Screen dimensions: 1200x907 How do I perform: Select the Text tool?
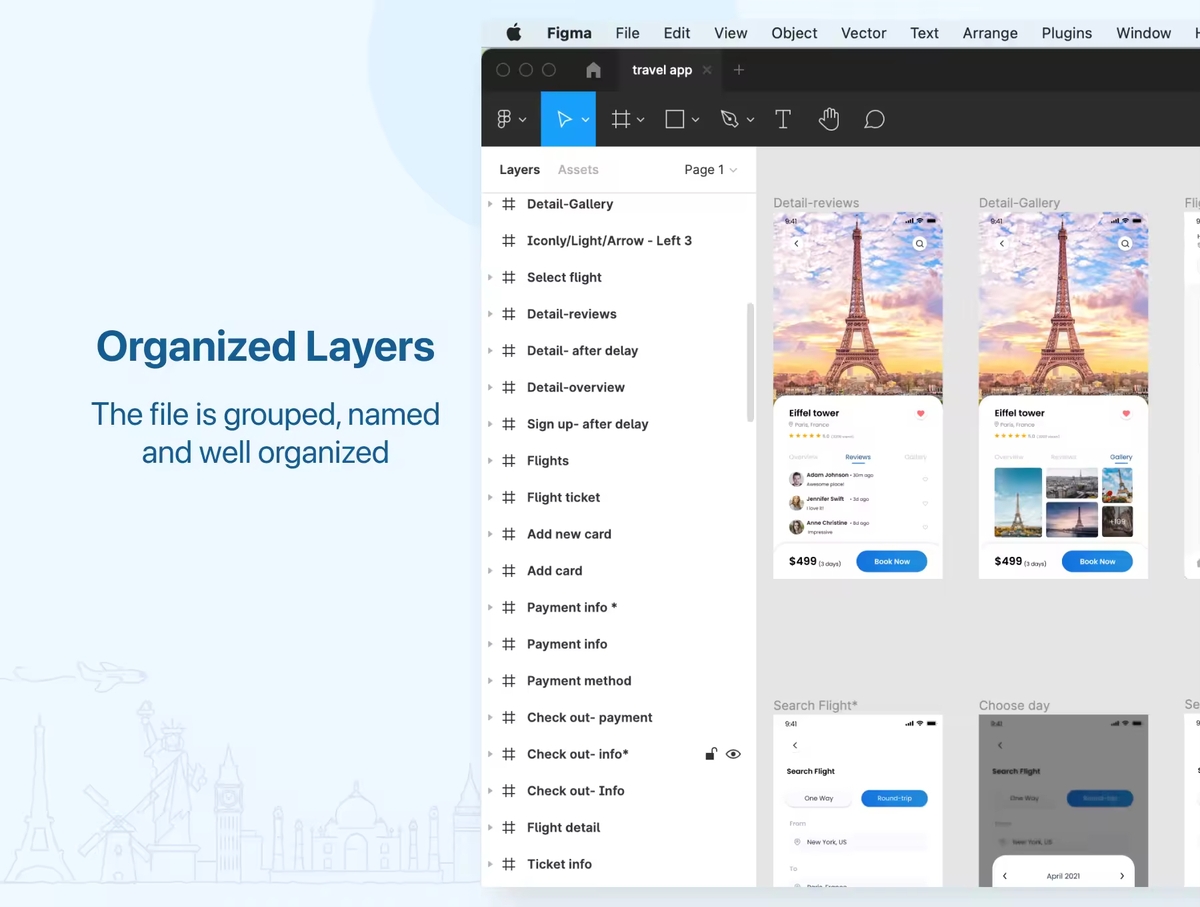click(783, 120)
